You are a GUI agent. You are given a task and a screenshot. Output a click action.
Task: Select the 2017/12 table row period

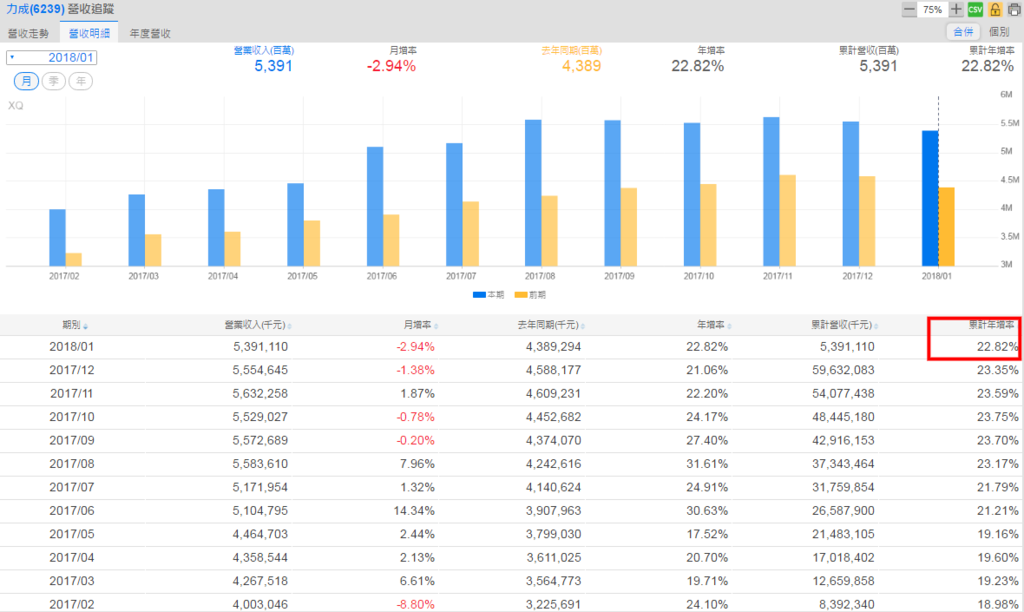(x=72, y=370)
